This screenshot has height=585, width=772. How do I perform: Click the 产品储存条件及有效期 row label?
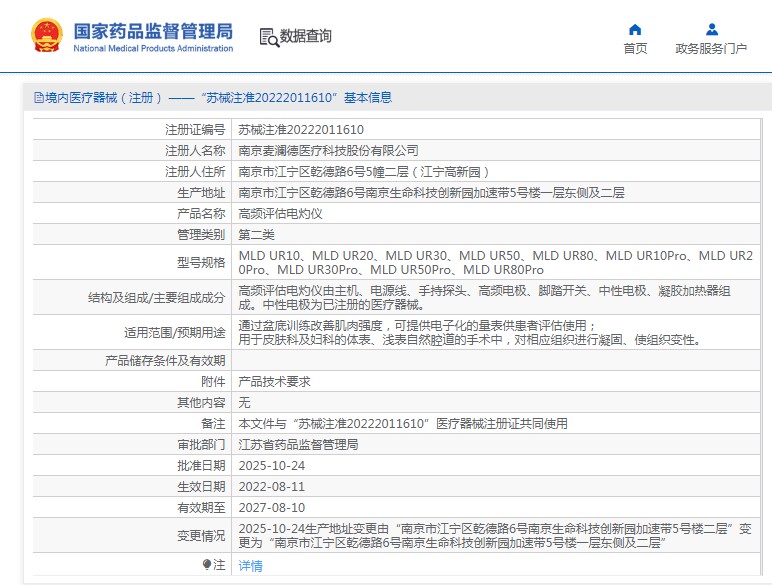(x=165, y=360)
